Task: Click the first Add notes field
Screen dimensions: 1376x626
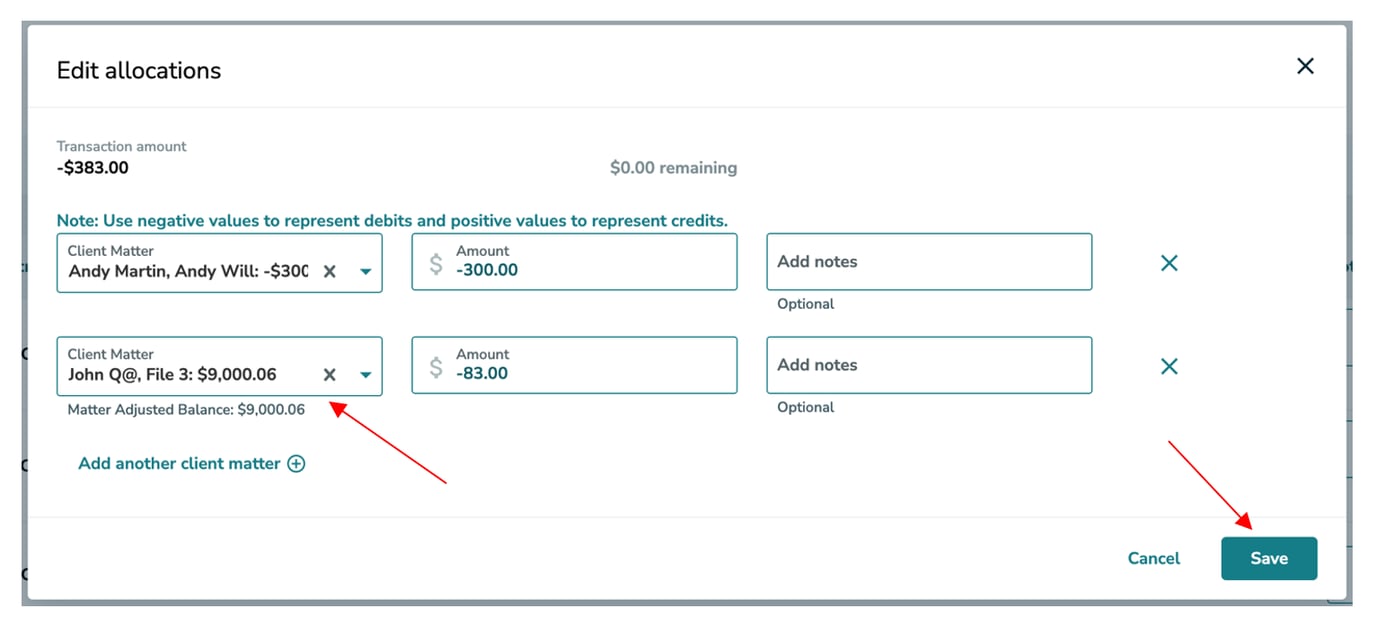Action: [928, 261]
